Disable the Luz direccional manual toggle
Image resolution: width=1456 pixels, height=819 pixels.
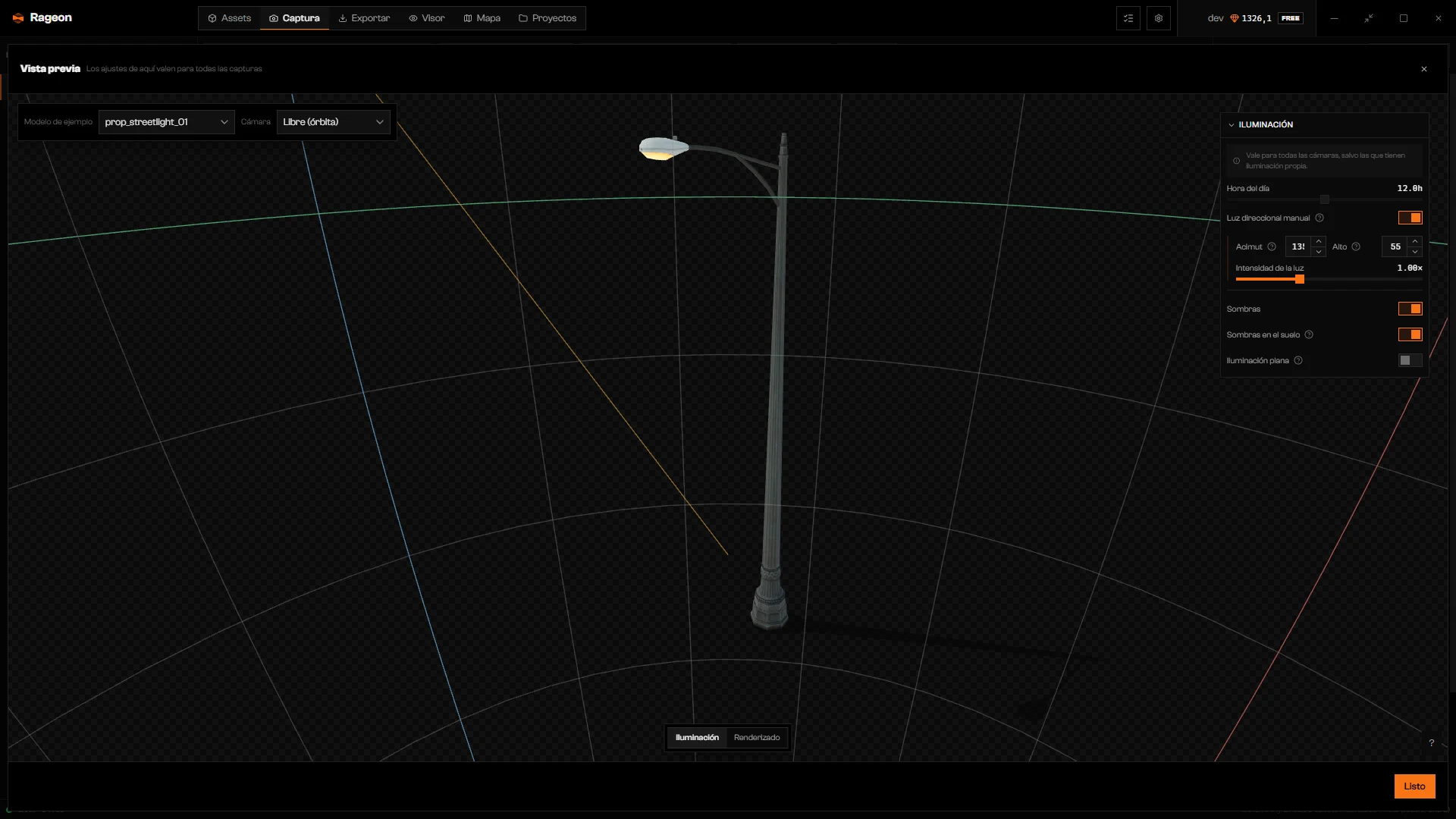tap(1410, 218)
